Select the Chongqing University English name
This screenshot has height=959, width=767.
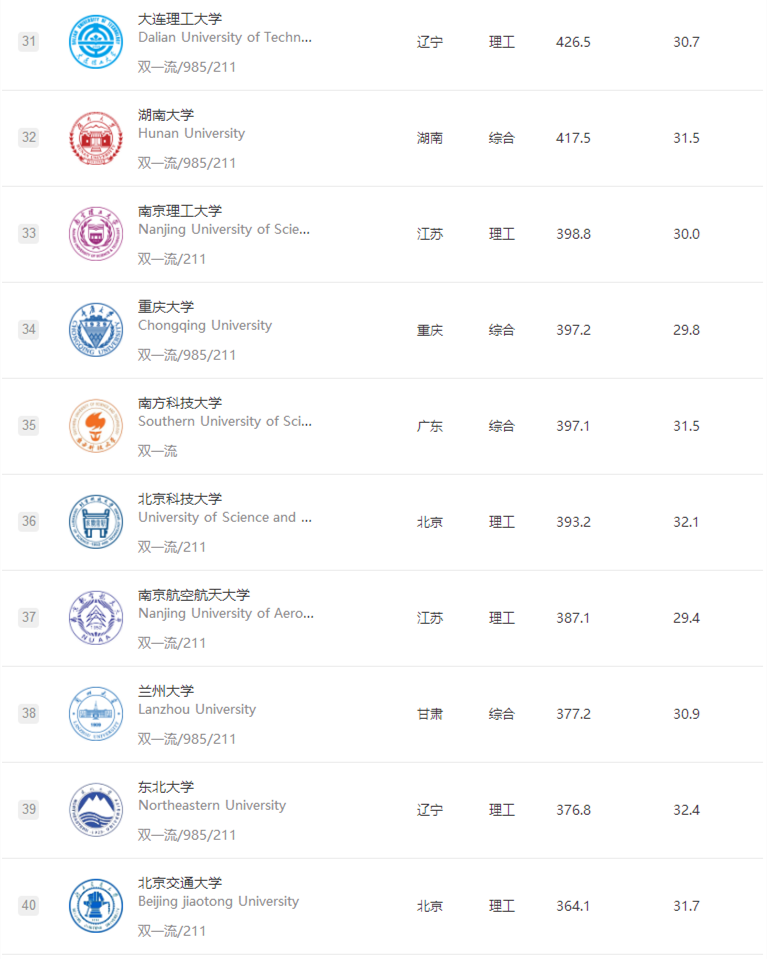pyautogui.click(x=205, y=325)
